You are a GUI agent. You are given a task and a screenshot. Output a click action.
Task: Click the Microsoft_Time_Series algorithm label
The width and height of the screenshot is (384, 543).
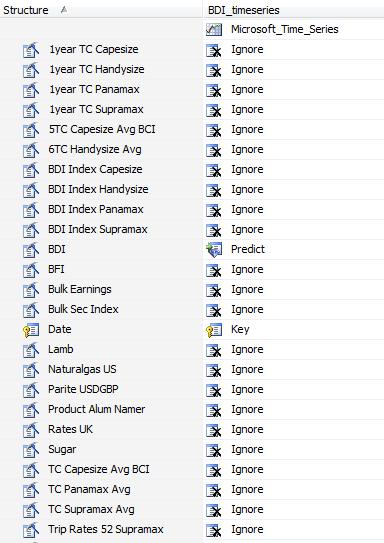(285, 29)
